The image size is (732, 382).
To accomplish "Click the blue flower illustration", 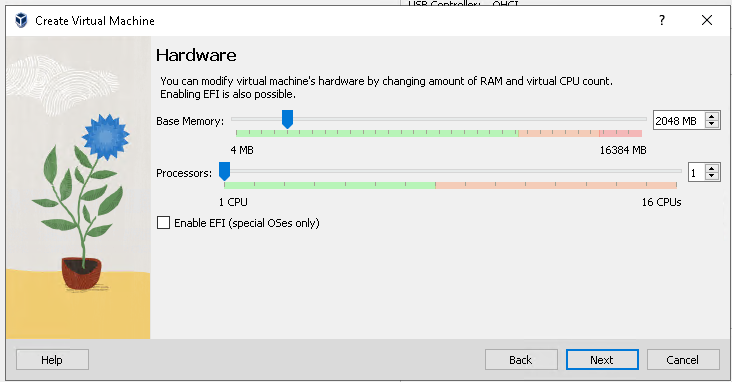I will 106,136.
